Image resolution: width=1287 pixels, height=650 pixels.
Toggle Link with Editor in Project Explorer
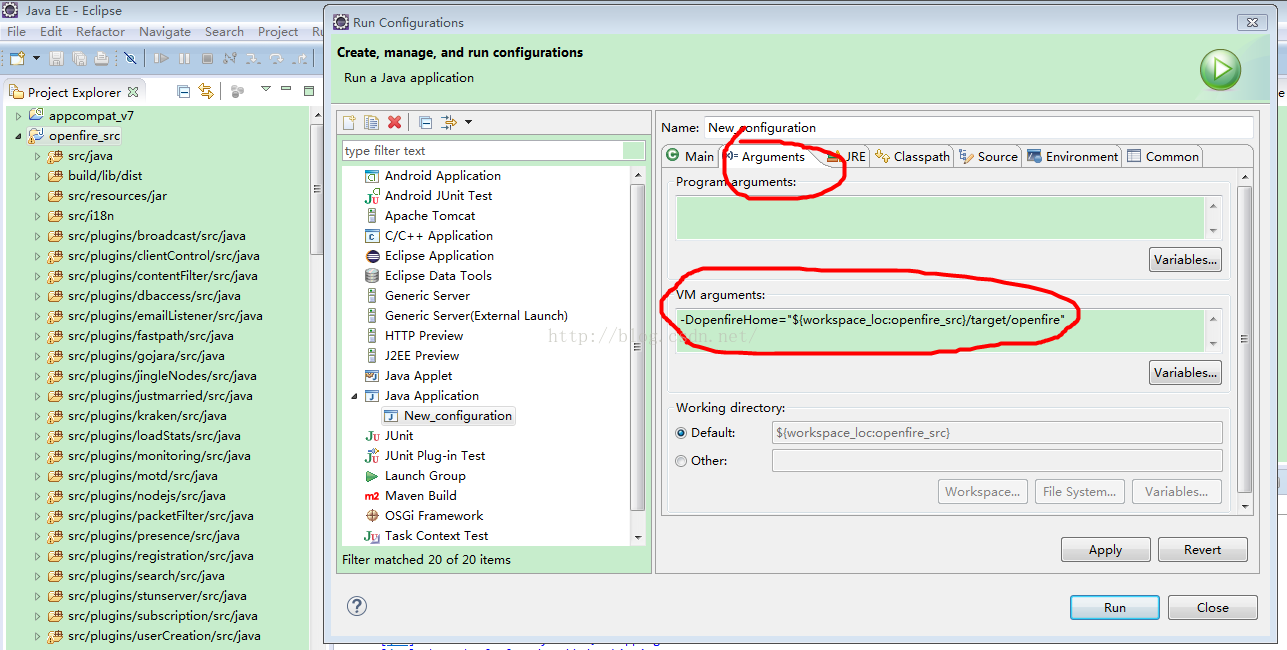[x=206, y=91]
